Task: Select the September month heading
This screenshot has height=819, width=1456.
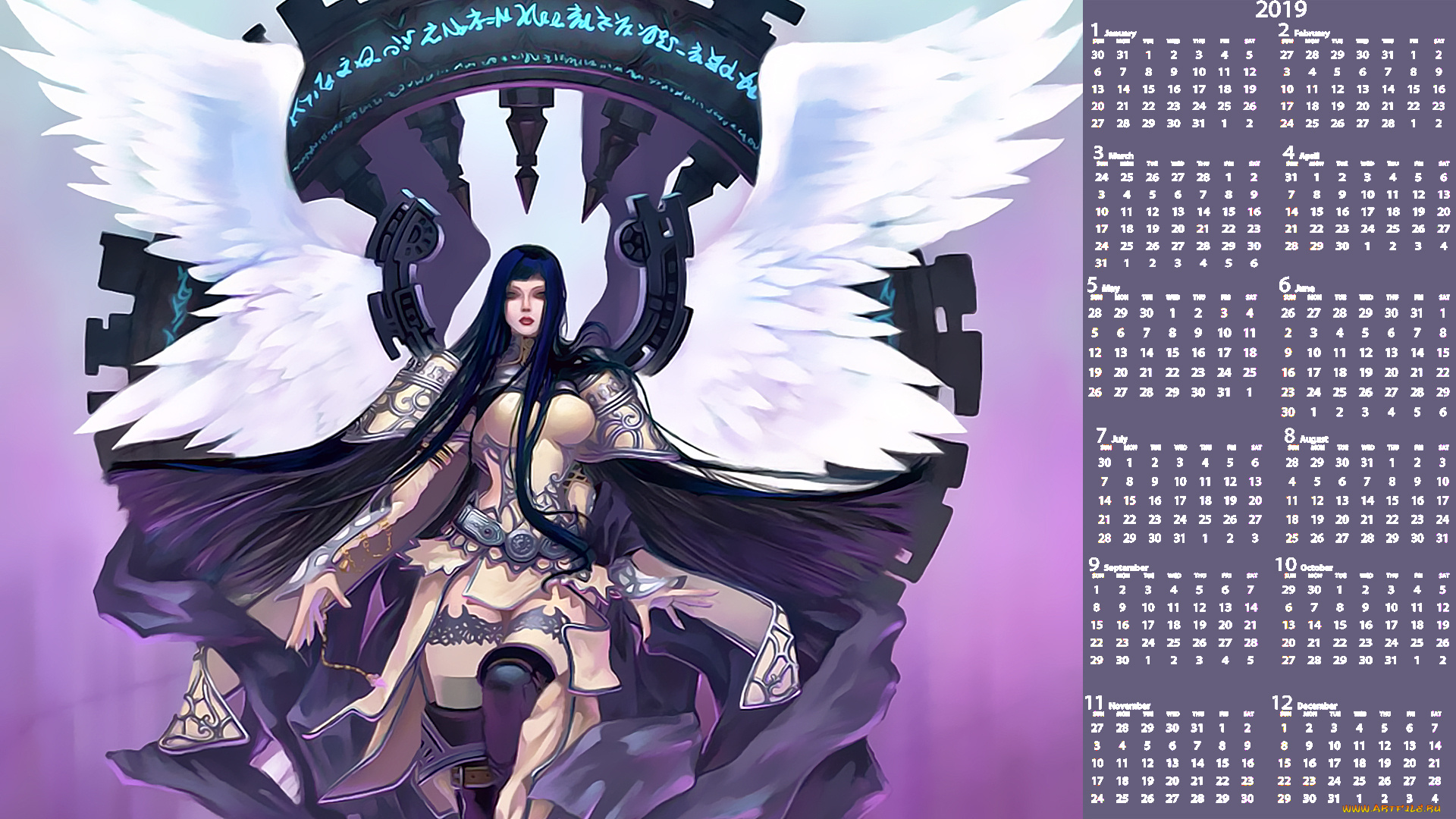Action: tap(1125, 567)
